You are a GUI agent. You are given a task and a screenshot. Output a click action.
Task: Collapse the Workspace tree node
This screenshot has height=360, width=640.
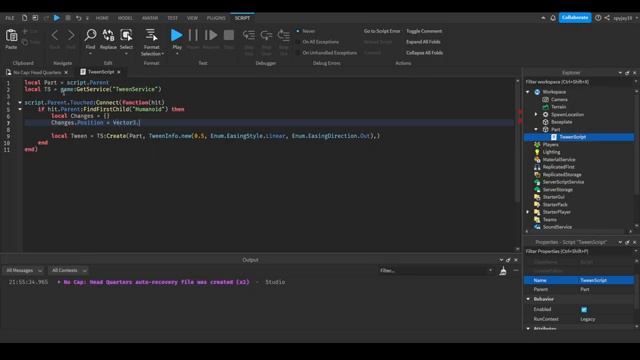tap(528, 92)
